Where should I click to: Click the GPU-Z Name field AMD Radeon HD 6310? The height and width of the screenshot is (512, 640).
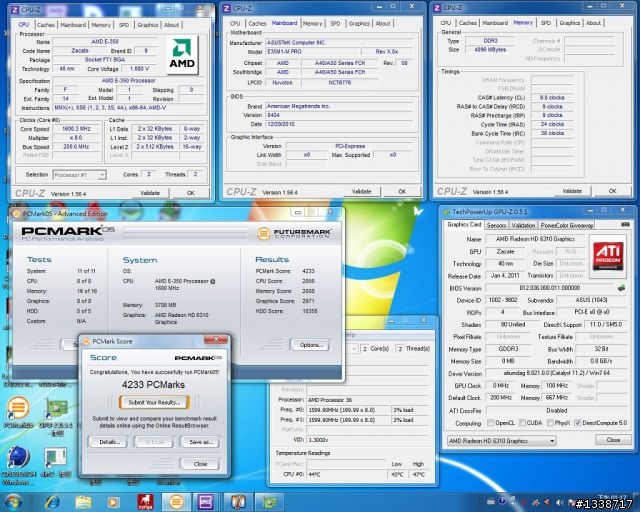(535, 239)
